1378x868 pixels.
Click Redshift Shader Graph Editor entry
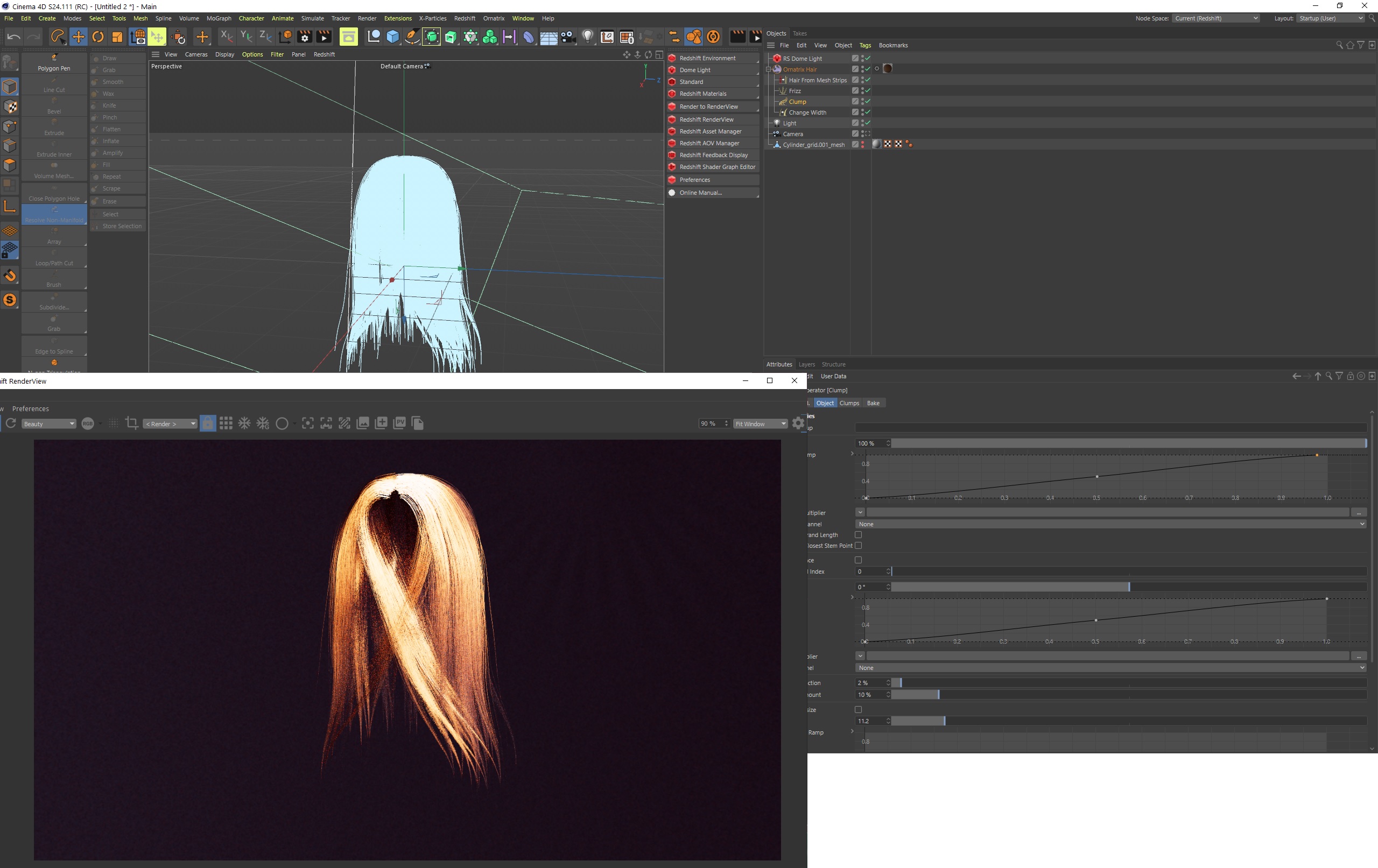717,167
